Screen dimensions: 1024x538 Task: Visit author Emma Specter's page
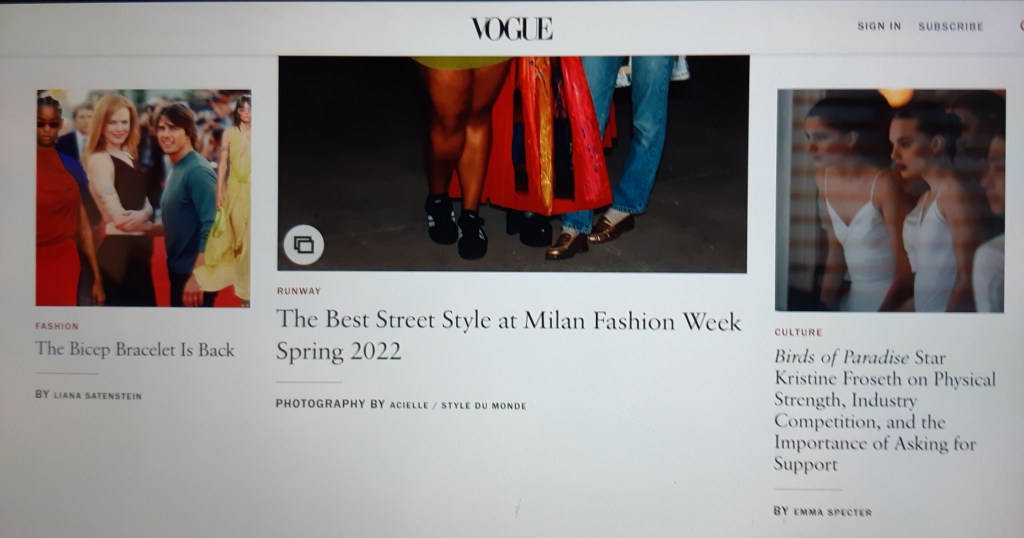832,513
